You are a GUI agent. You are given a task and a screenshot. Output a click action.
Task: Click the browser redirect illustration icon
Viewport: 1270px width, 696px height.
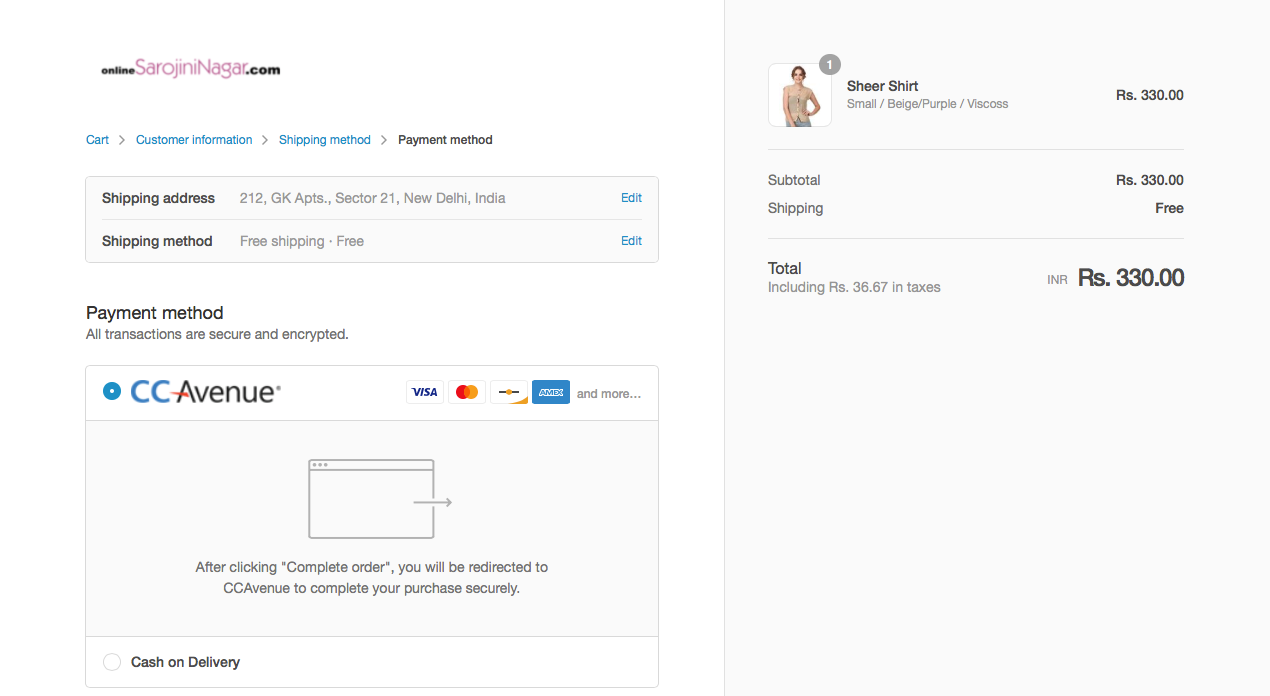coord(380,499)
